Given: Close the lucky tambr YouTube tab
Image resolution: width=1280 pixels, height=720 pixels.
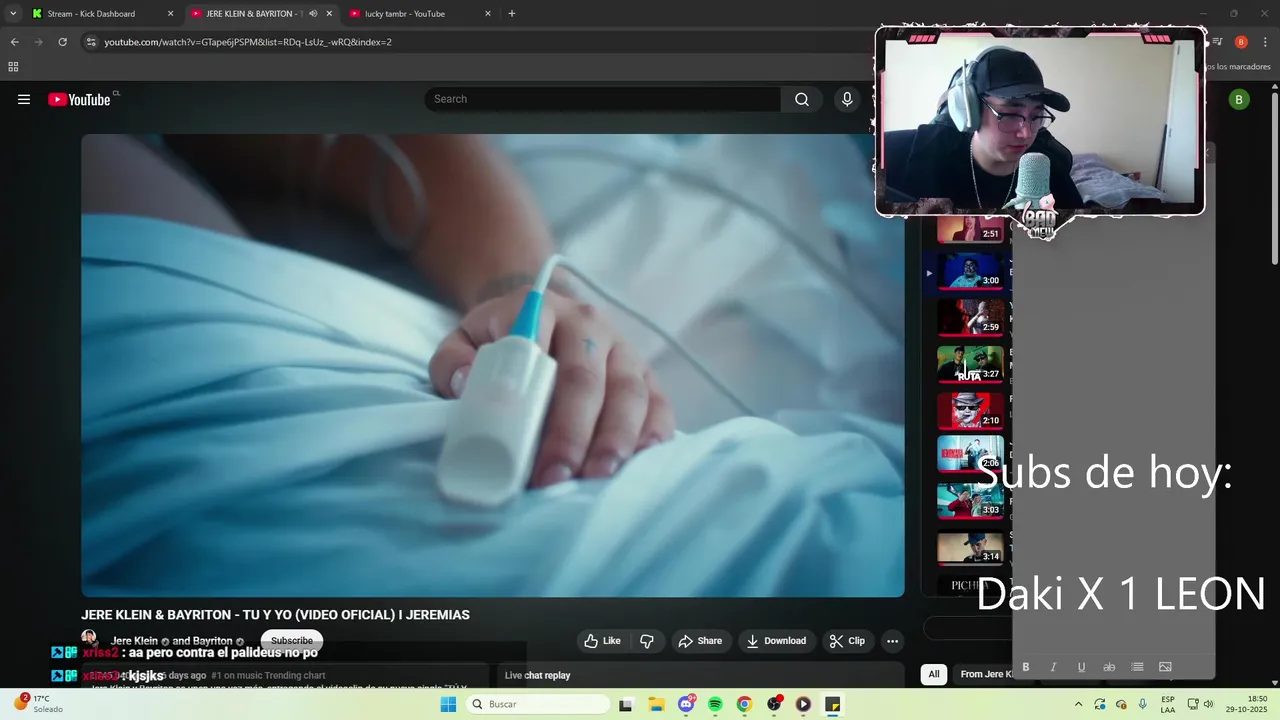Looking at the screenshot, I should (x=487, y=14).
